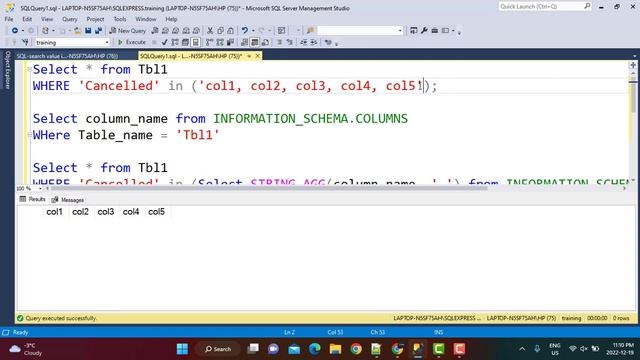Click the speaker volume tray icon
The image size is (640, 360).
pyautogui.click(x=584, y=349)
